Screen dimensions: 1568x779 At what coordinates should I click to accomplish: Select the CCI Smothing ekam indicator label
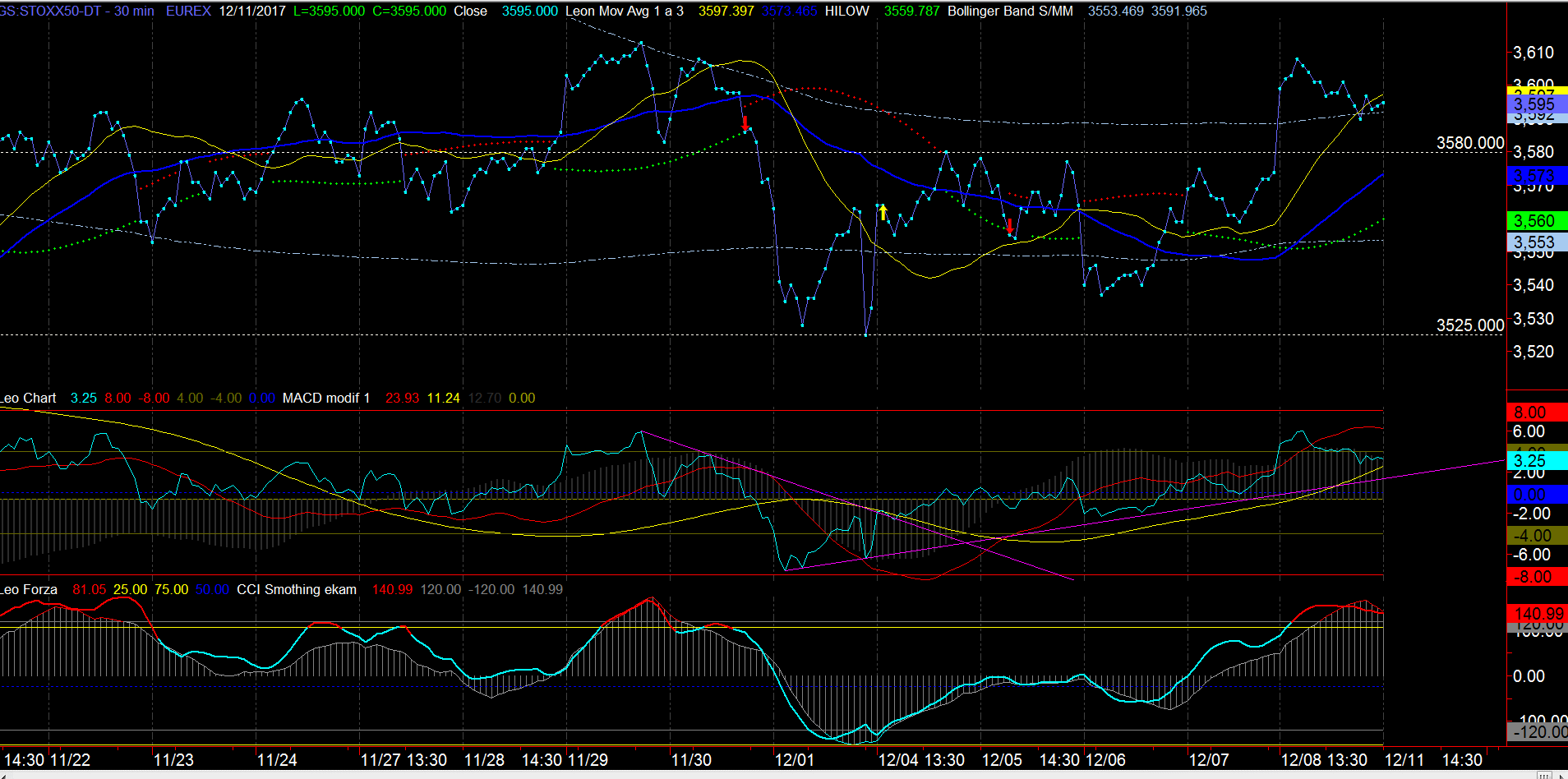297,589
